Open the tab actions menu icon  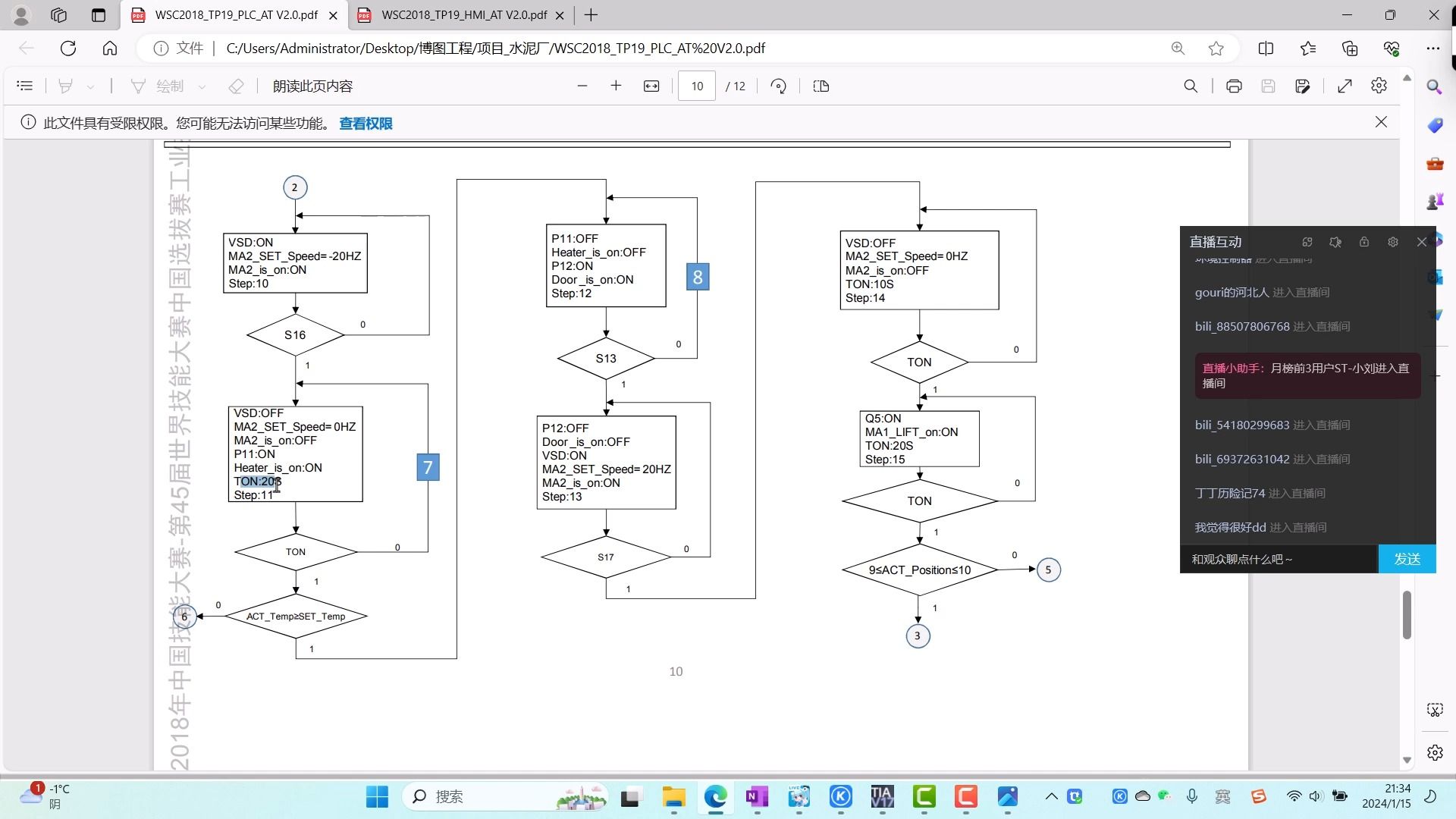click(x=99, y=15)
